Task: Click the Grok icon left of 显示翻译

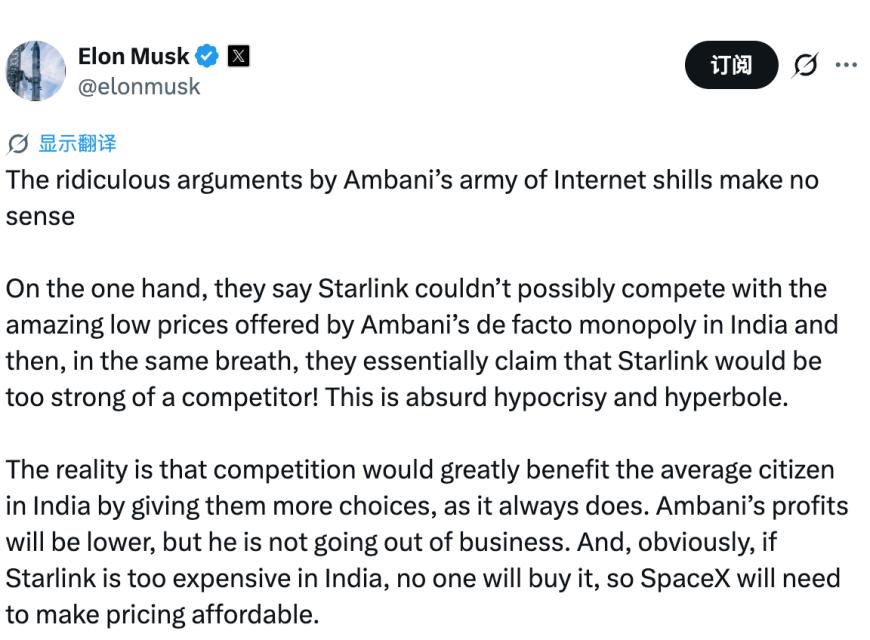Action: [x=18, y=144]
